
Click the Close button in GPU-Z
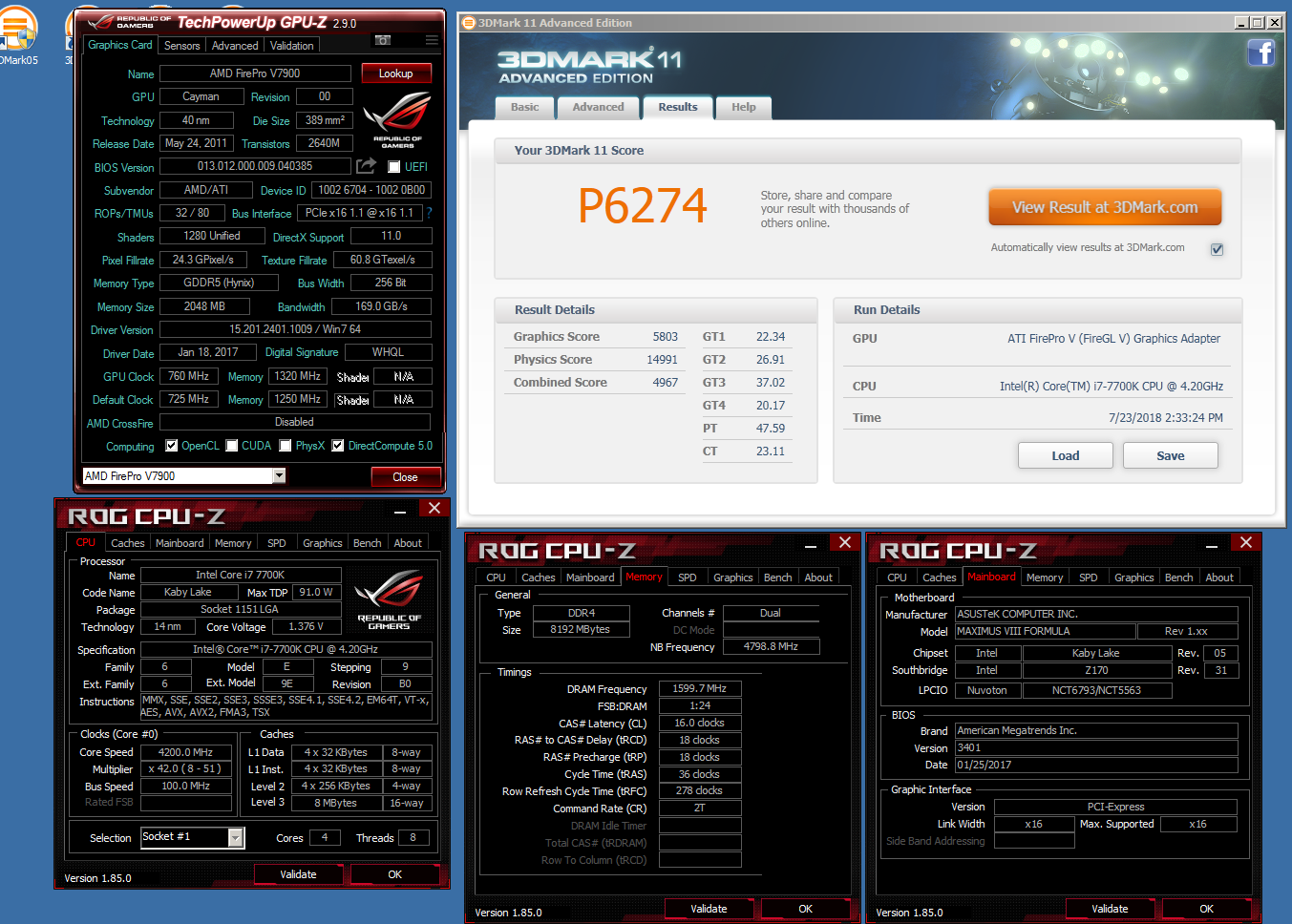[x=405, y=476]
